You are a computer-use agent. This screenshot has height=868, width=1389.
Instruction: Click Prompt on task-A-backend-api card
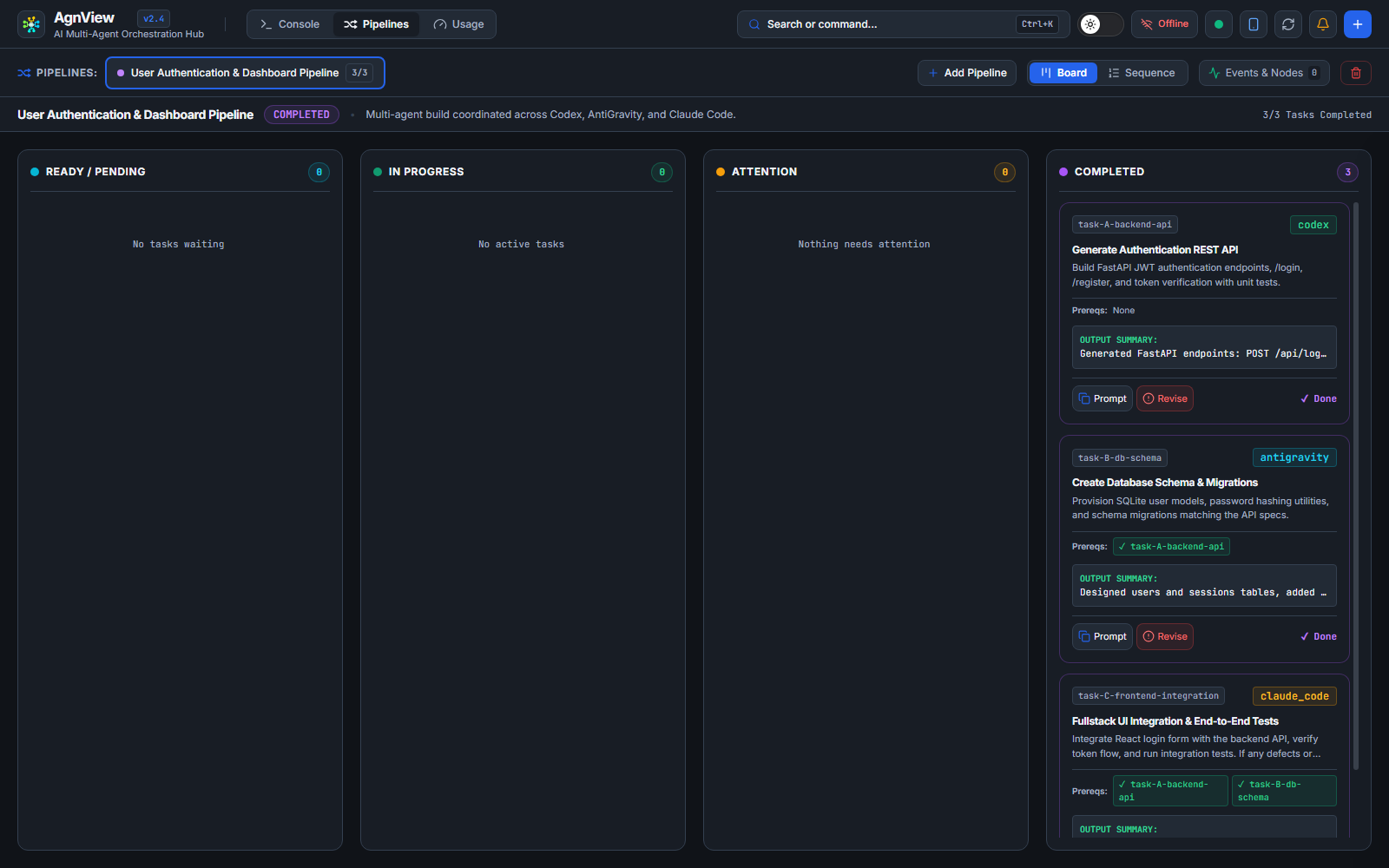pyautogui.click(x=1103, y=398)
